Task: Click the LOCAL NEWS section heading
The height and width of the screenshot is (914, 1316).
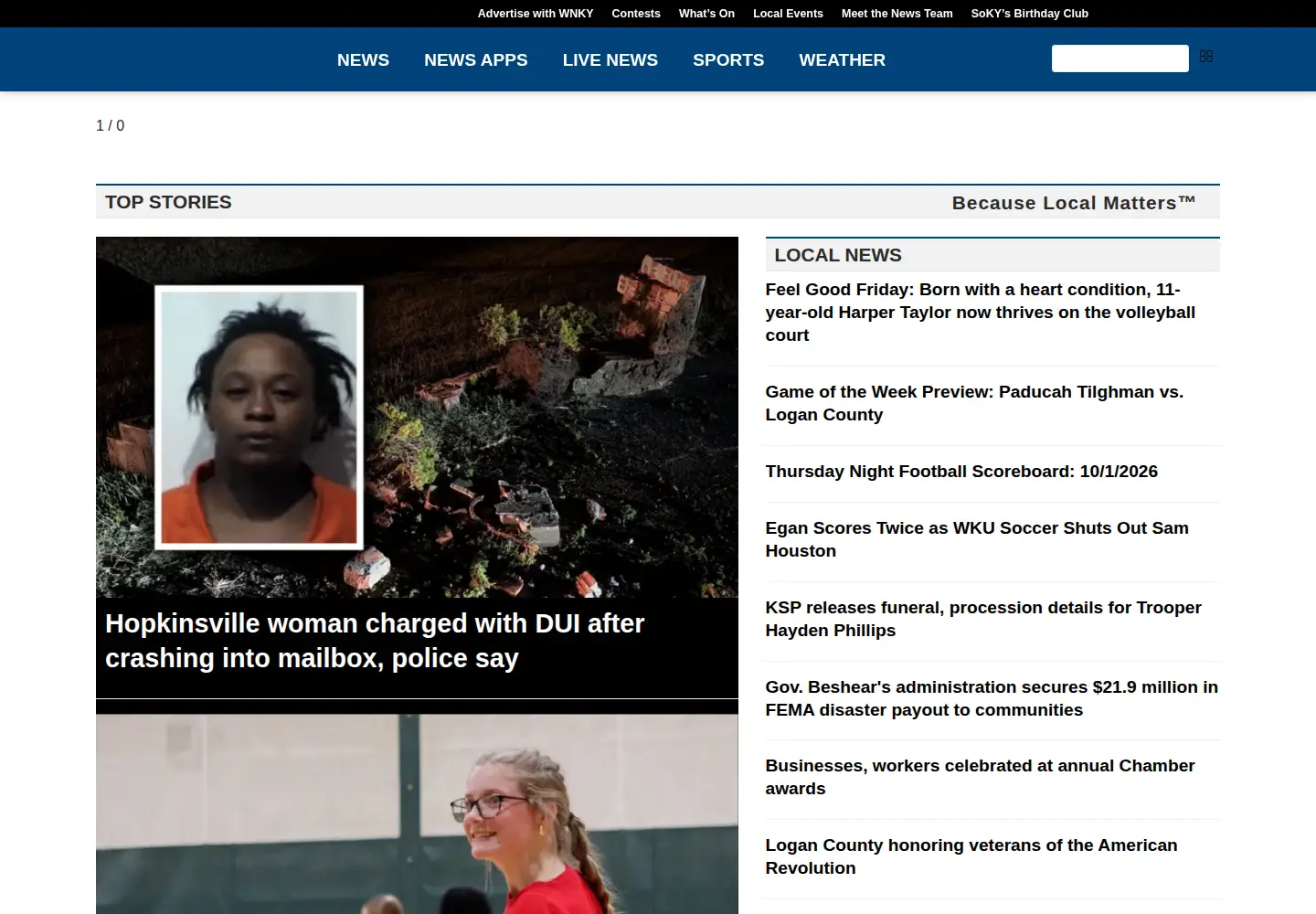Action: [x=838, y=255]
